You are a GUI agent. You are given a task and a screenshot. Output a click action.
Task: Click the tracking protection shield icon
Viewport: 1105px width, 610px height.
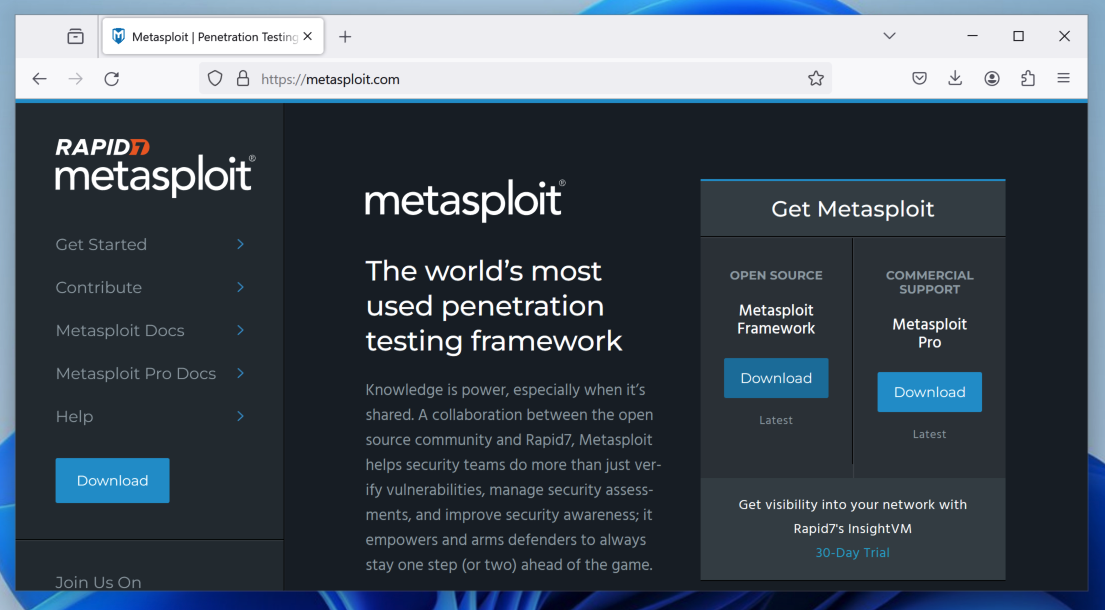[x=215, y=78]
